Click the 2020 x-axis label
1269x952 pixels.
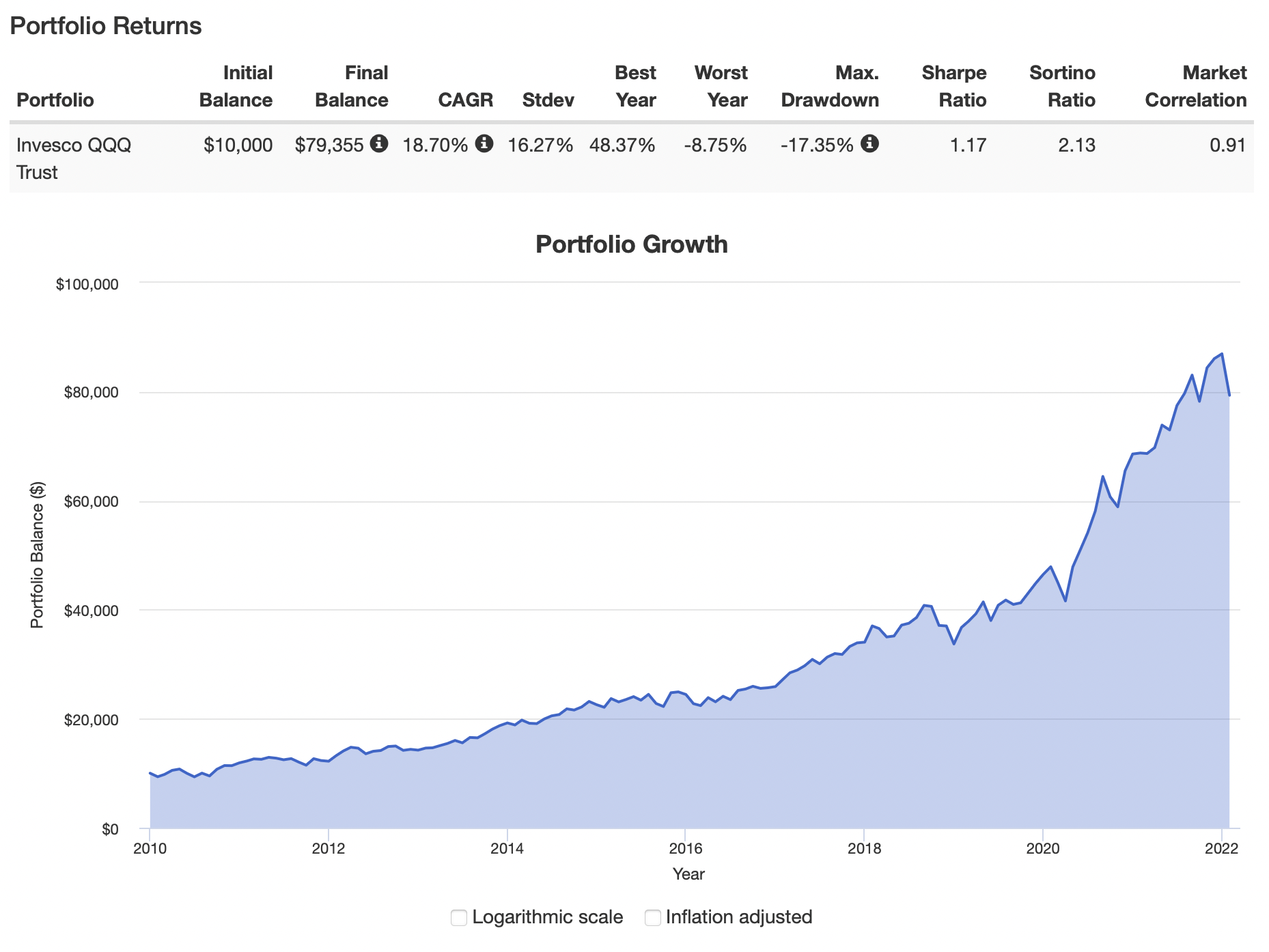point(1043,849)
